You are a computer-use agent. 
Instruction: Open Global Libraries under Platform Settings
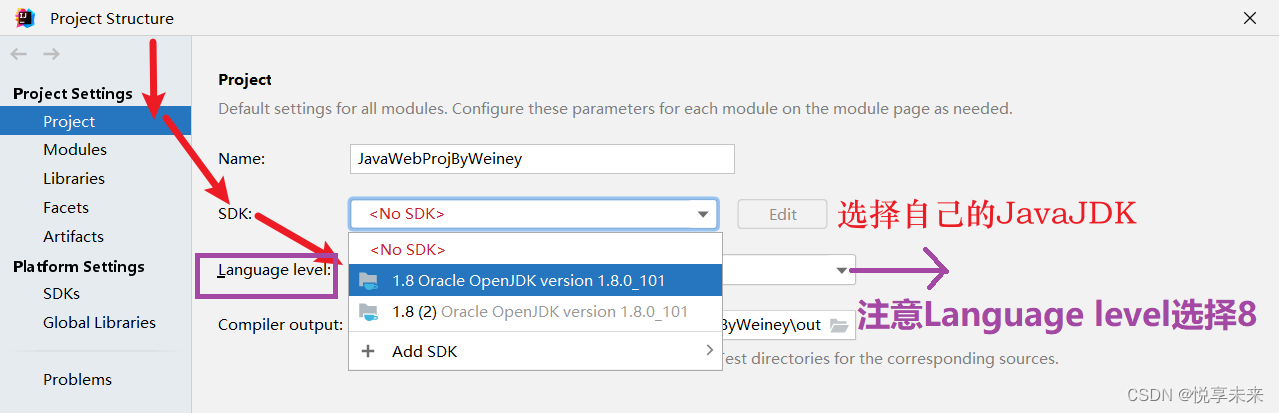coord(99,322)
